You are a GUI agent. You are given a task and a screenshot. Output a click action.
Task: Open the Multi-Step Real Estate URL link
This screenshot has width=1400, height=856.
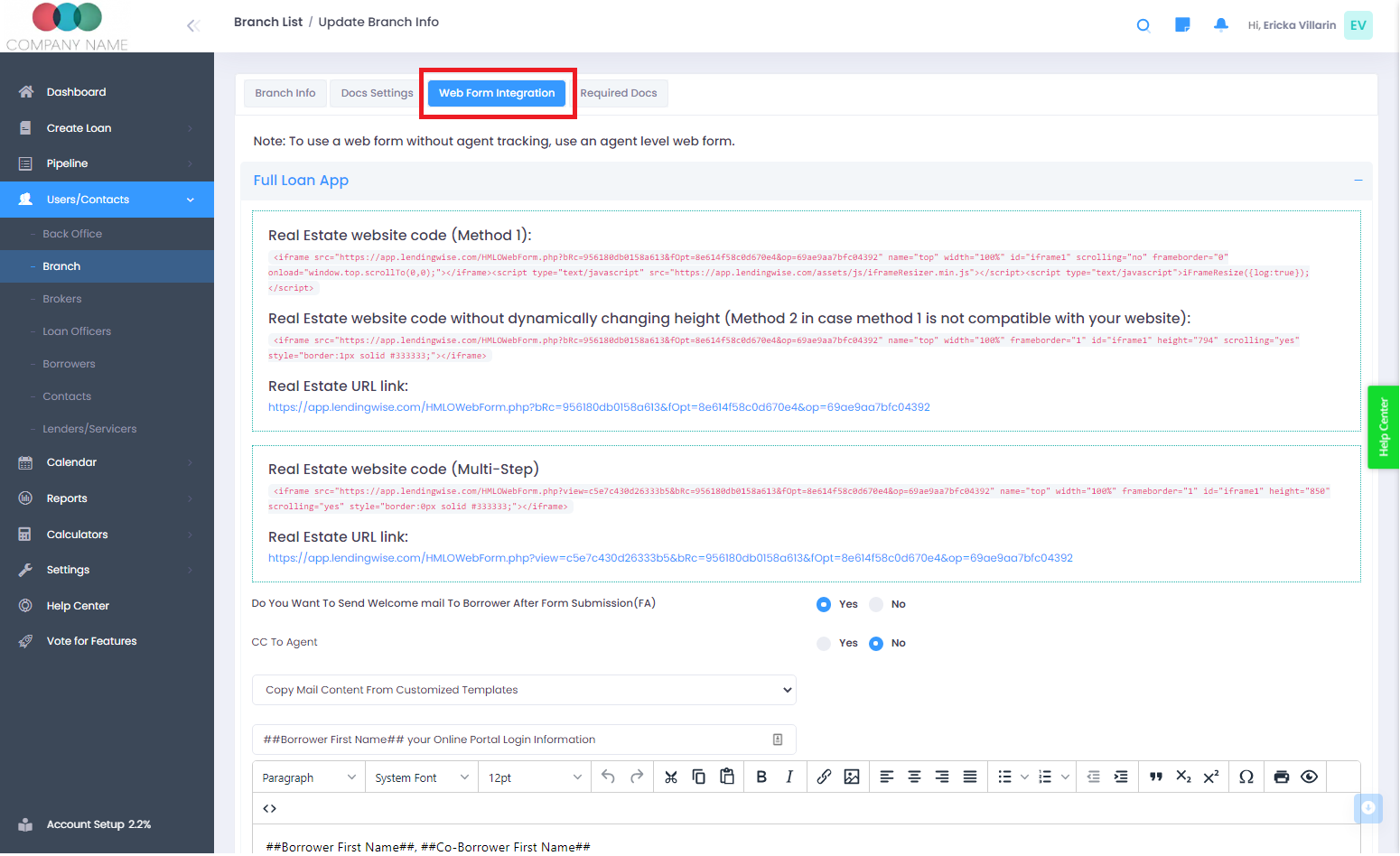(x=670, y=558)
